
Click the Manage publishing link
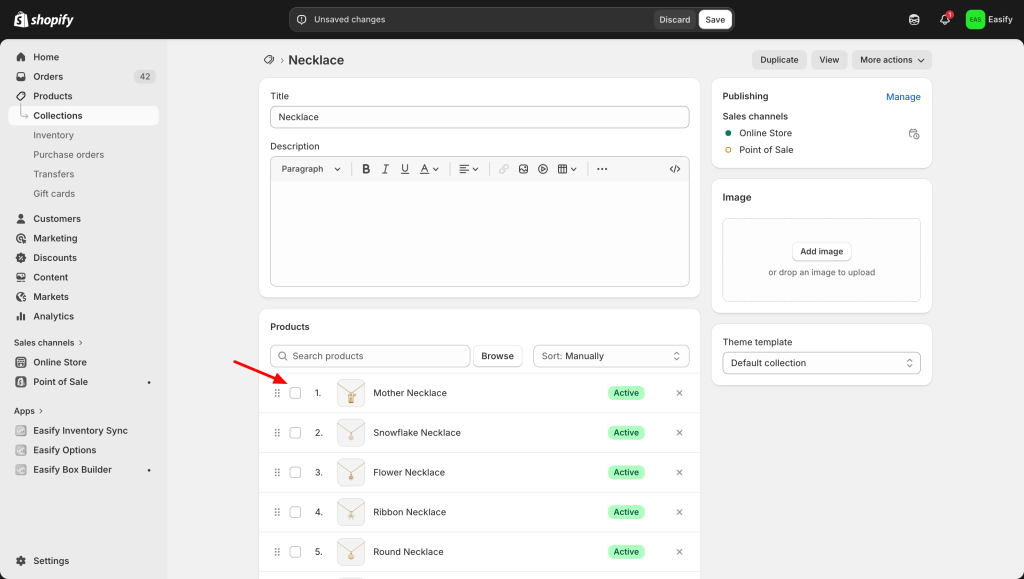coord(903,97)
